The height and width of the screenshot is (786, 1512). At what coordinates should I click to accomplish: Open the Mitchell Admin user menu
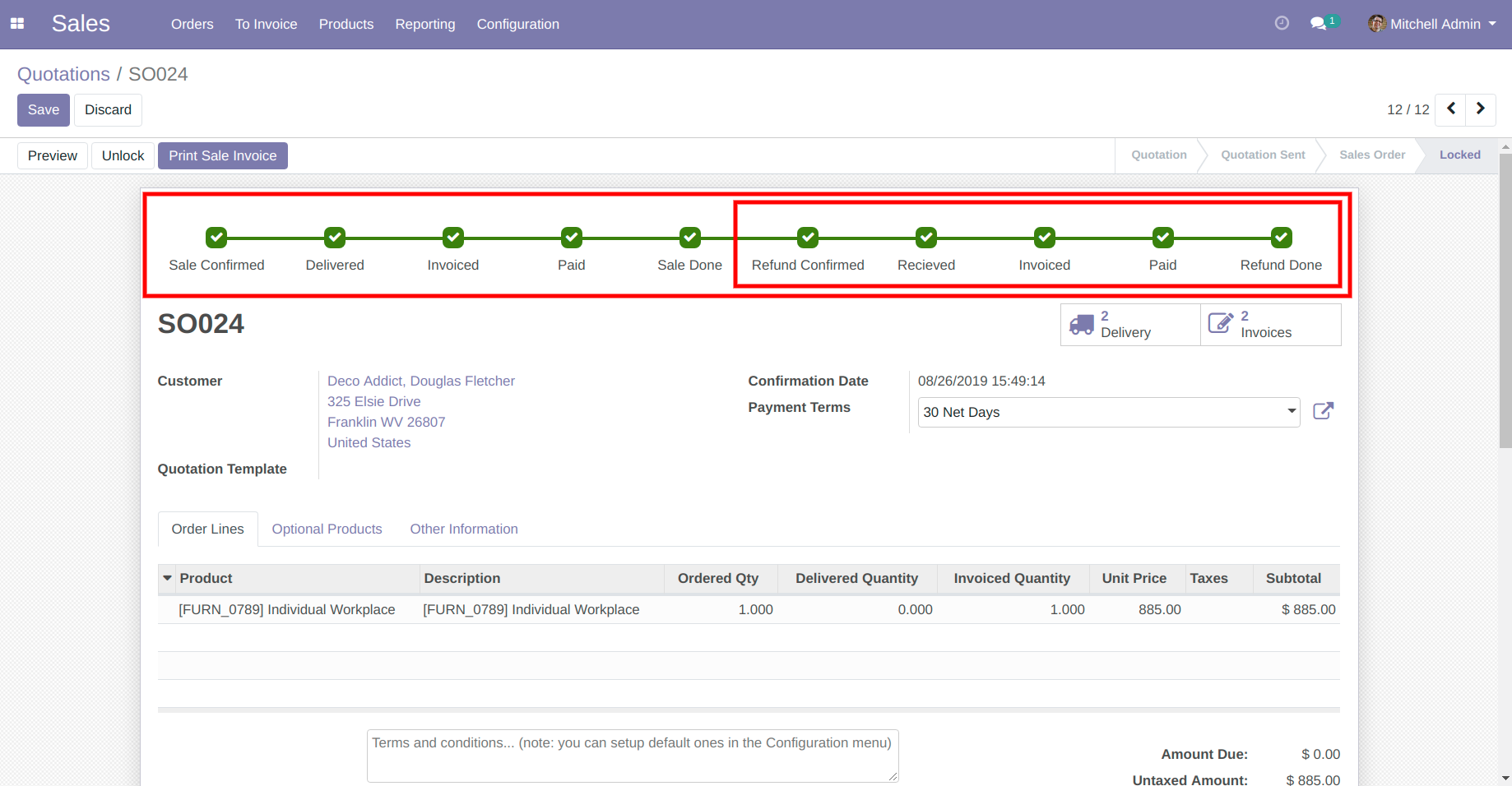[x=1432, y=24]
